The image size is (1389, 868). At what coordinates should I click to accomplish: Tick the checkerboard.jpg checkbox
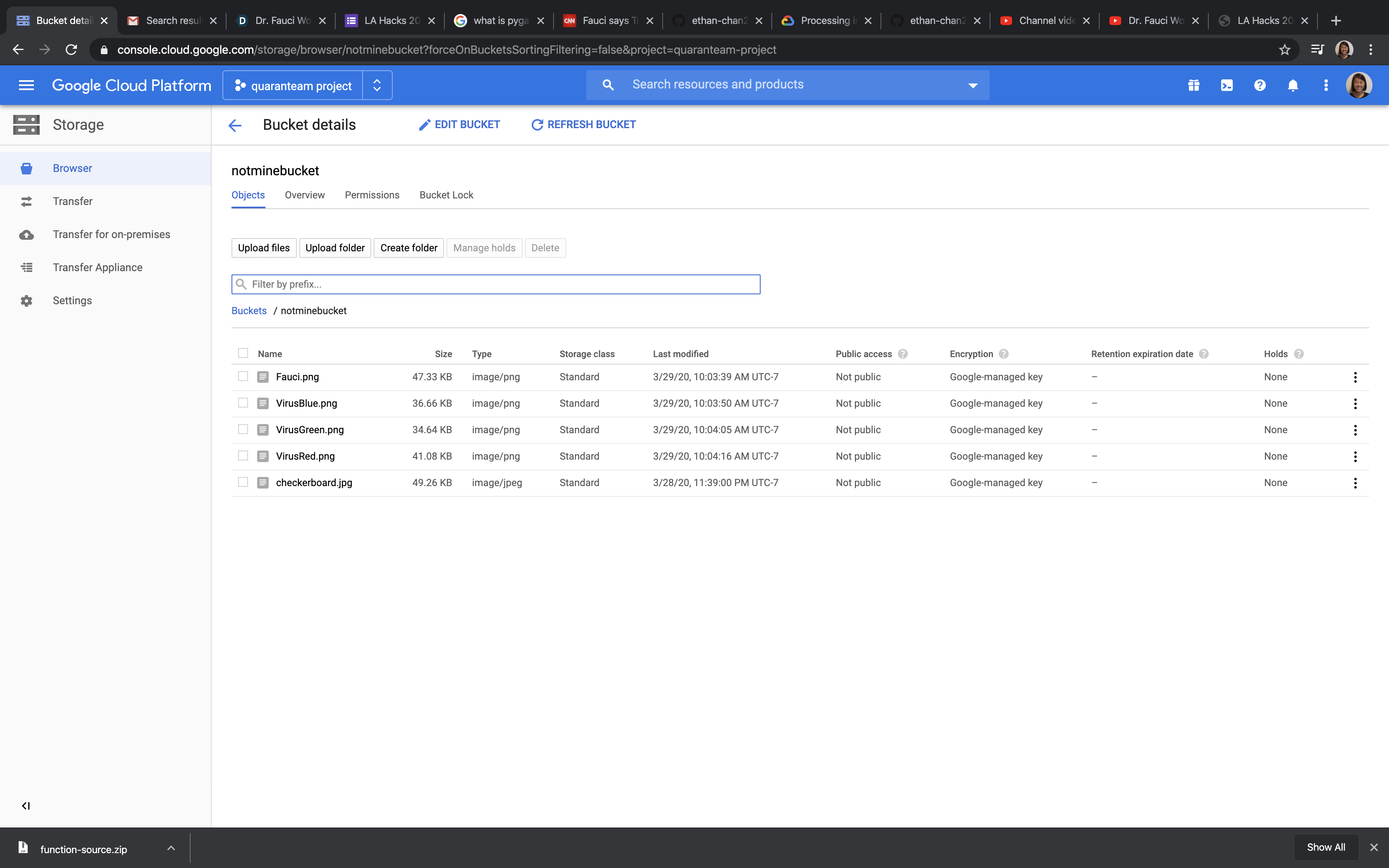pyautogui.click(x=243, y=482)
